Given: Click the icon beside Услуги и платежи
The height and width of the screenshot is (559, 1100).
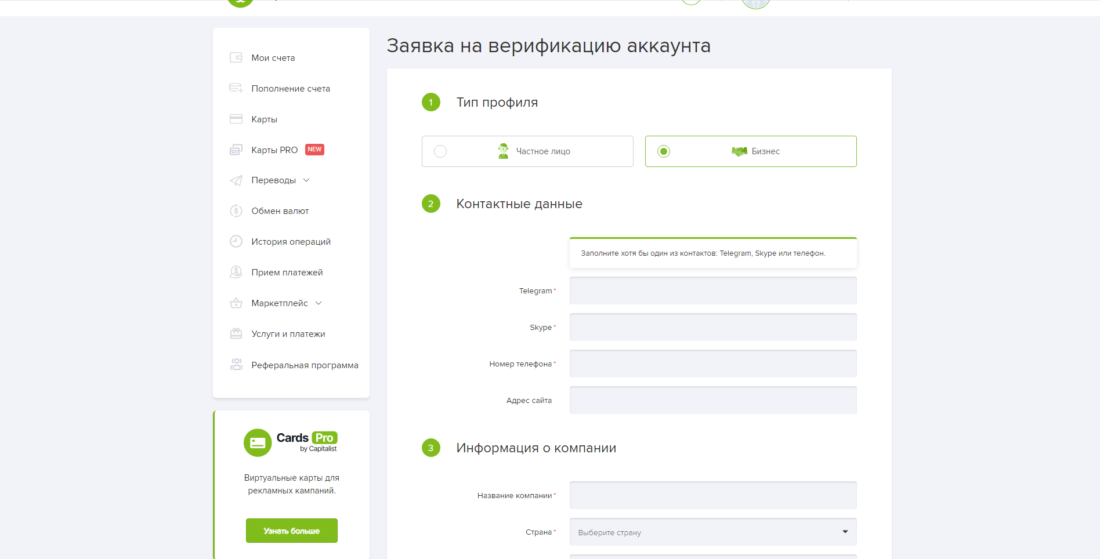Looking at the screenshot, I should (x=236, y=334).
